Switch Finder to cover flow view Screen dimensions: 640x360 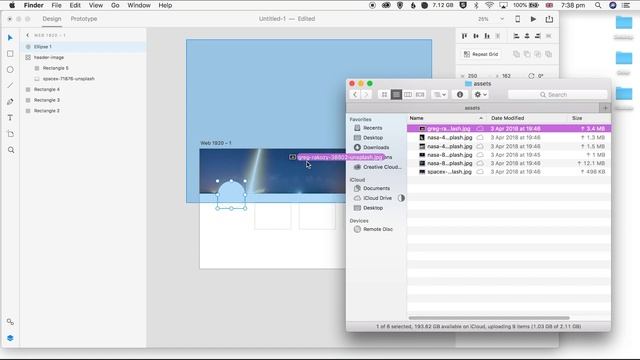coord(420,94)
